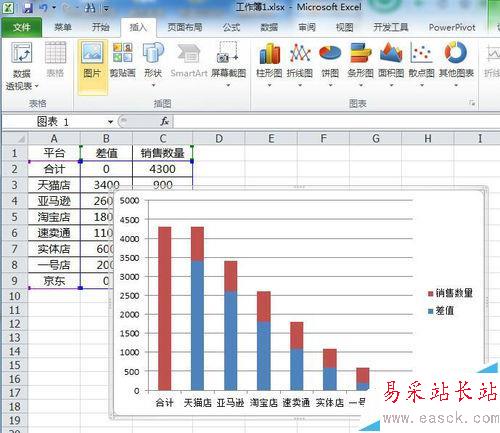
Task: Open the Undo history dropdown arrow
Action: (x=53, y=8)
